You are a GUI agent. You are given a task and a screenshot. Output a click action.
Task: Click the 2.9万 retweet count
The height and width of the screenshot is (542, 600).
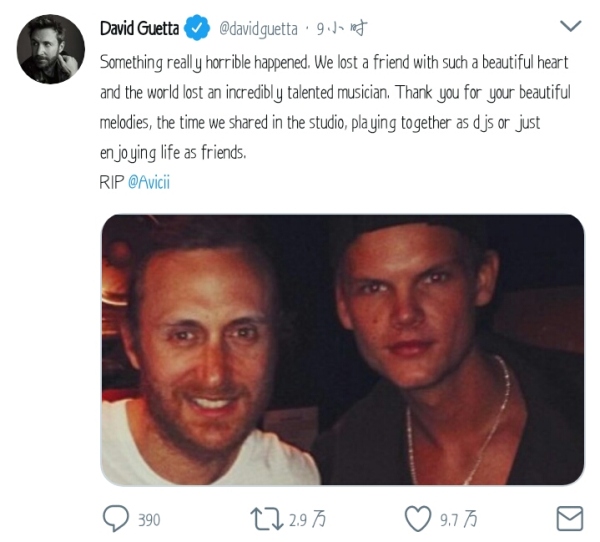(x=306, y=520)
